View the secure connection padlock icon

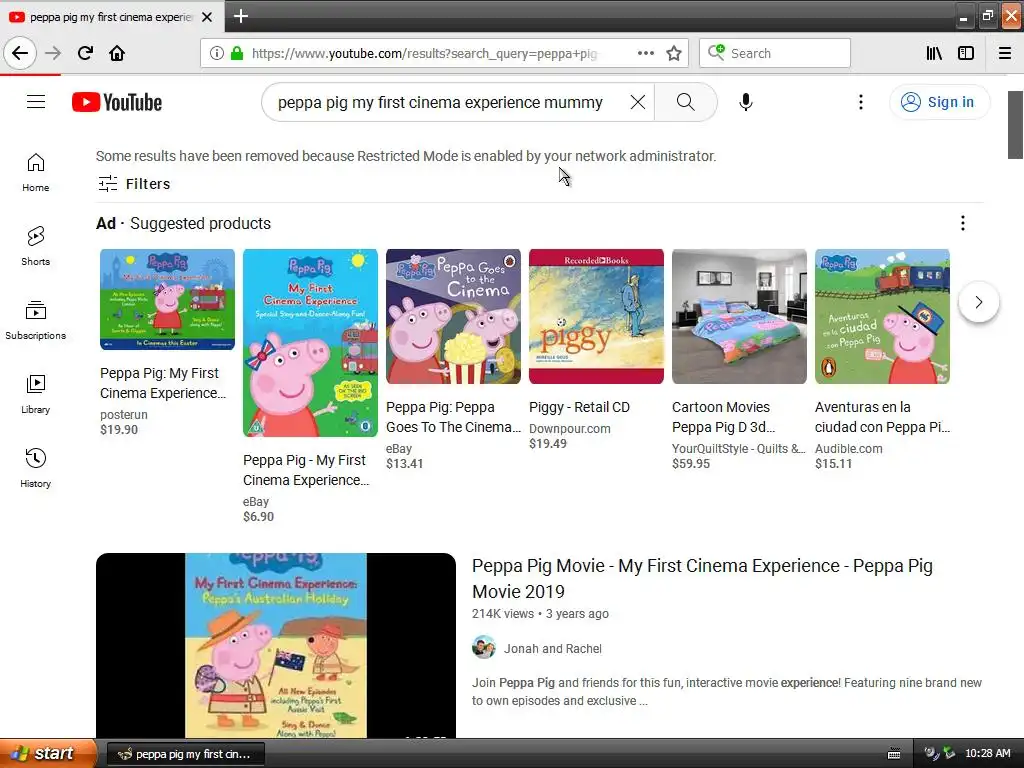click(236, 53)
